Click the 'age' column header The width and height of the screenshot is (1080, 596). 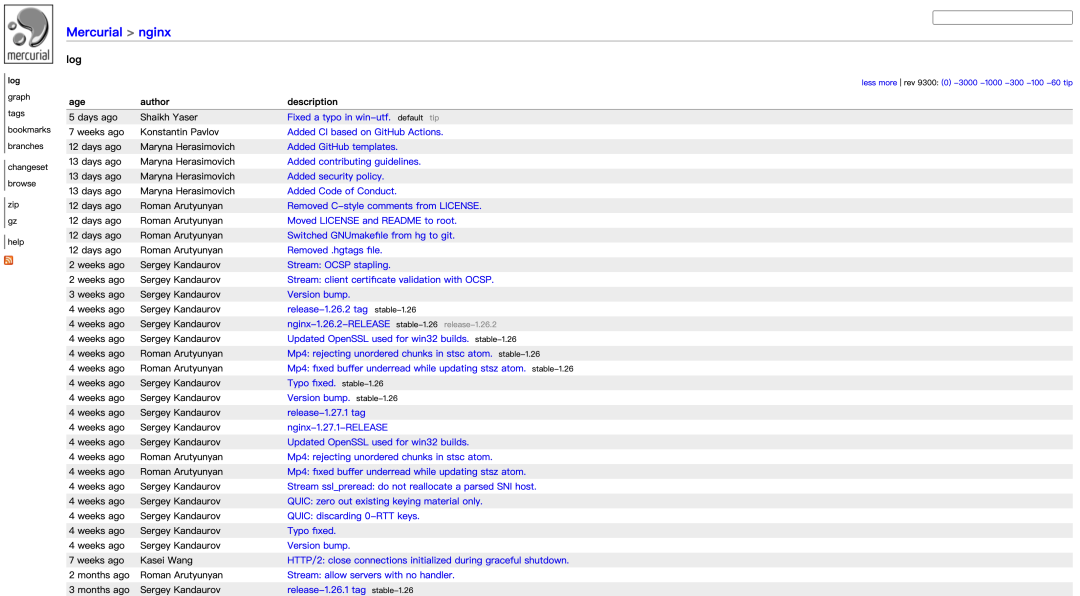[x=77, y=102]
